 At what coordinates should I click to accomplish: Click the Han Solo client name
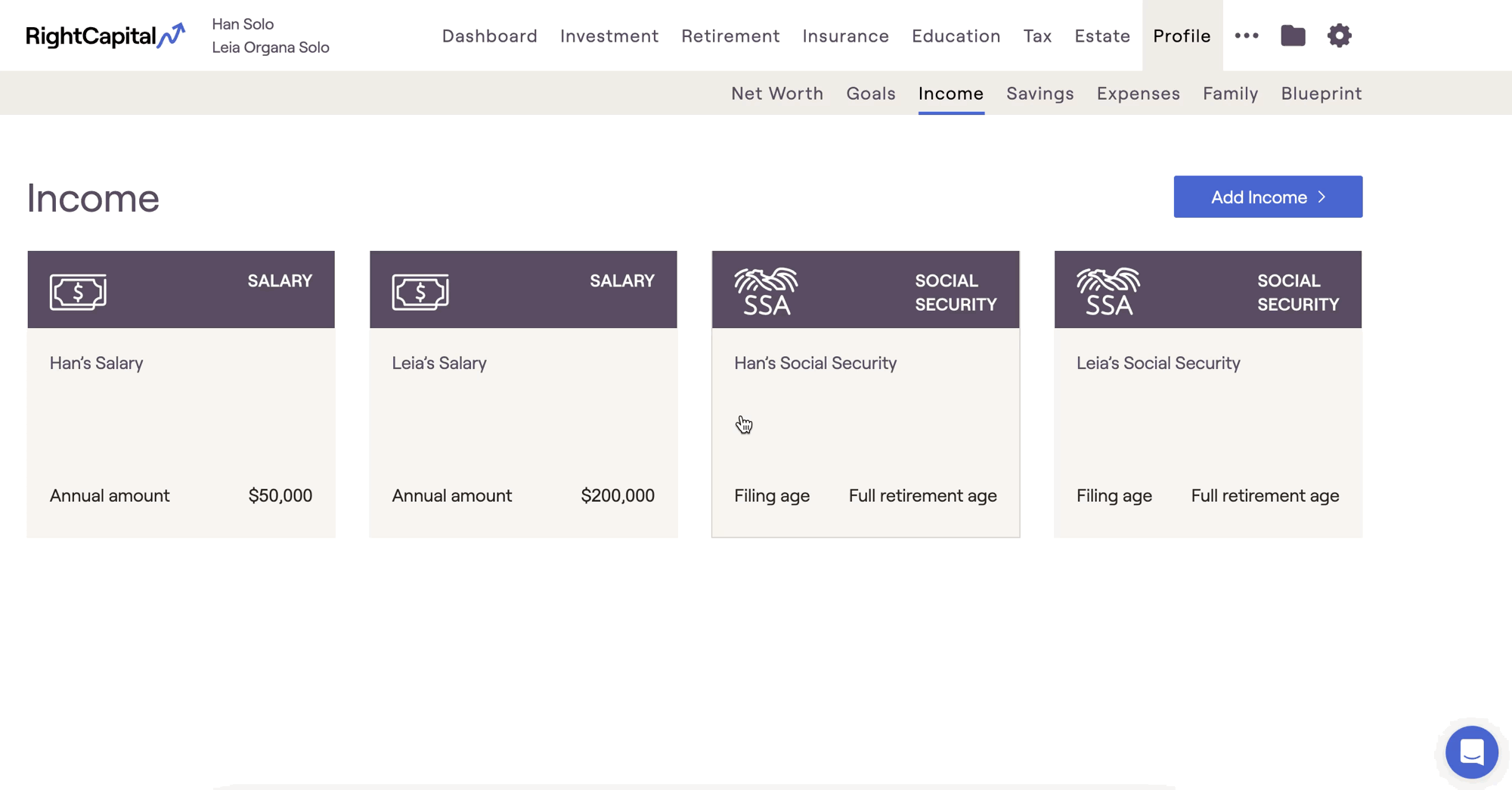(243, 24)
